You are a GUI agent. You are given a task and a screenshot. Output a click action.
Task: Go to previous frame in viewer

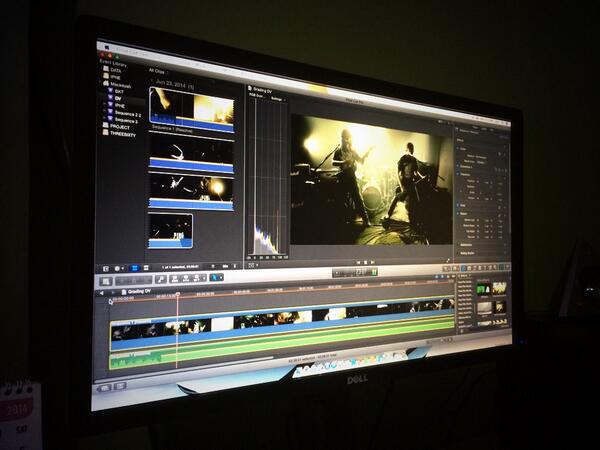tap(359, 262)
